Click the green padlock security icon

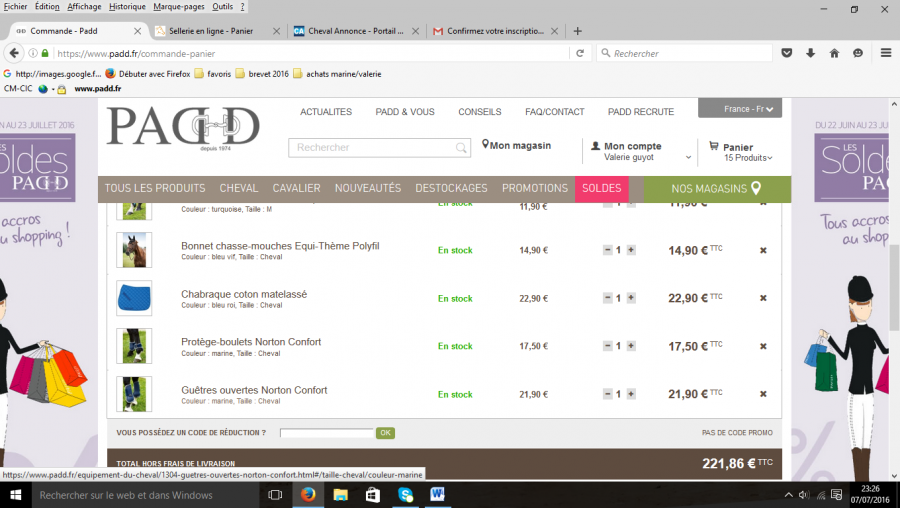pos(45,53)
